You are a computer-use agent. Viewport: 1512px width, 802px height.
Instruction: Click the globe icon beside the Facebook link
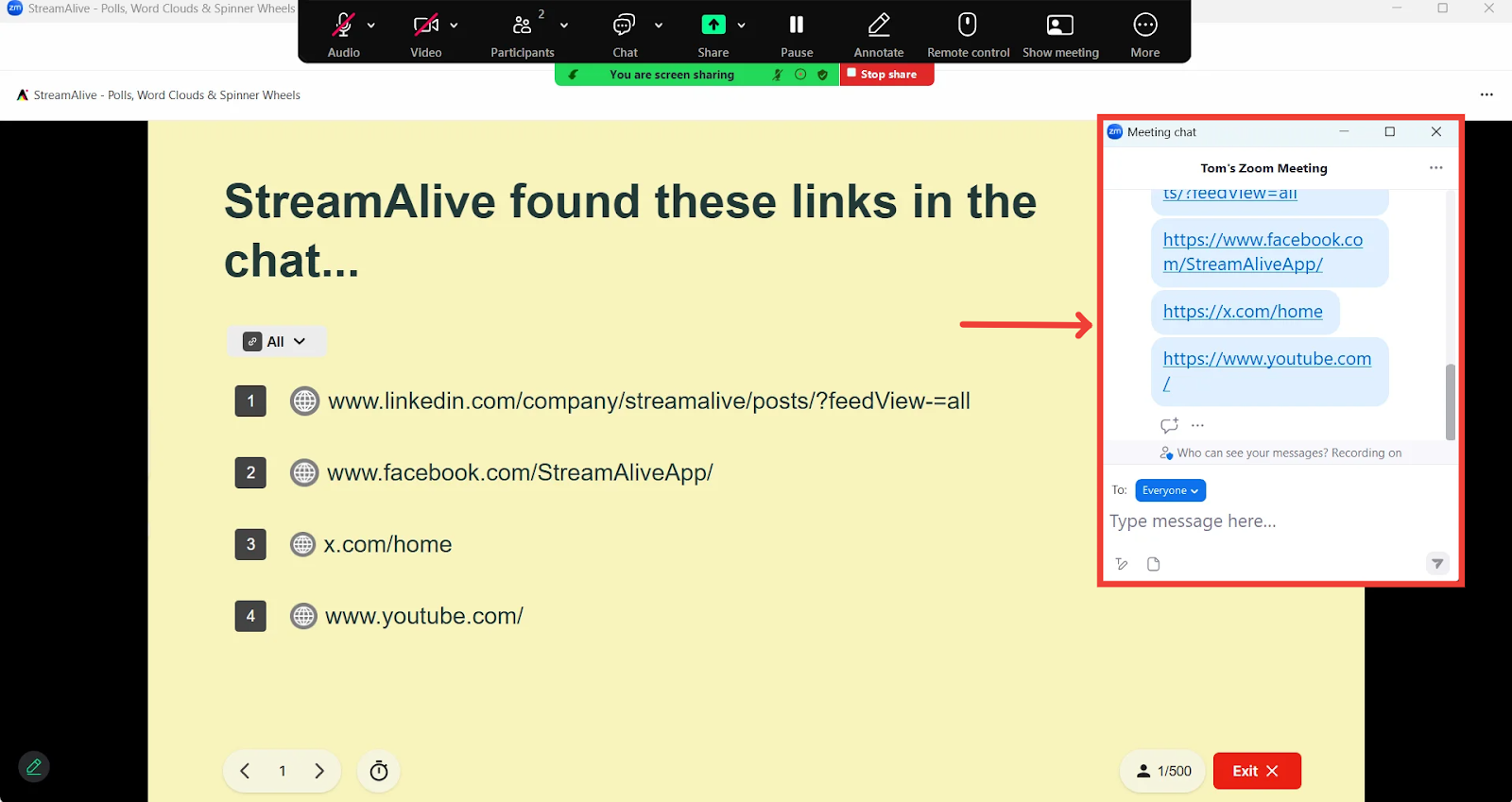(304, 472)
